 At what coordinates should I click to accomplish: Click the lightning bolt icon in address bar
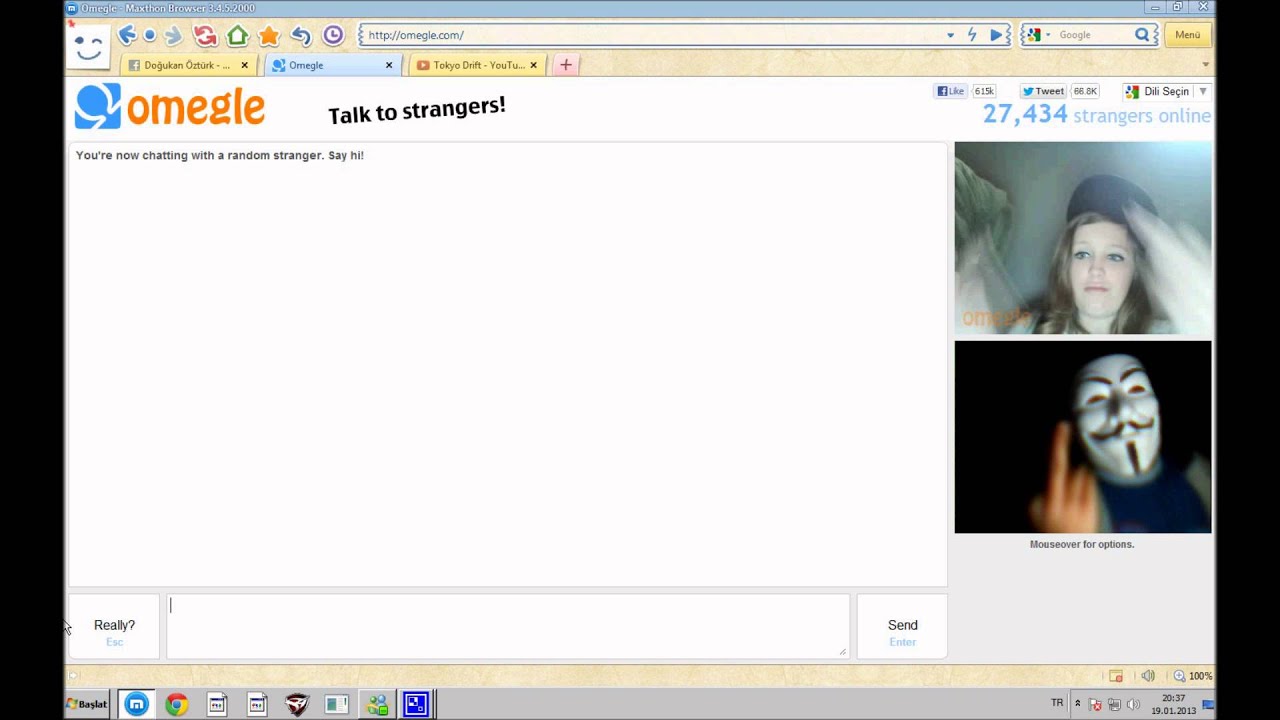(971, 35)
